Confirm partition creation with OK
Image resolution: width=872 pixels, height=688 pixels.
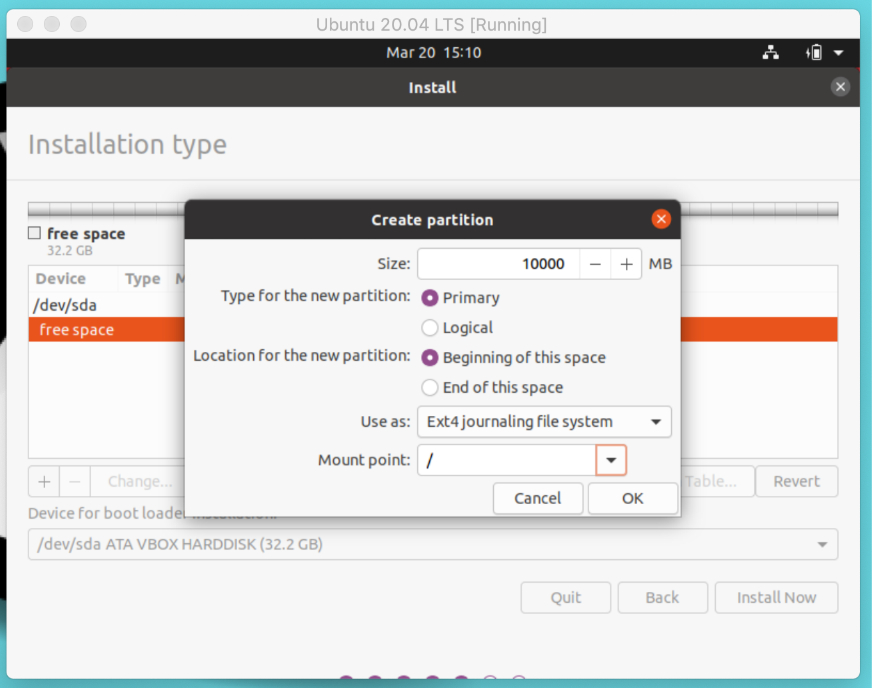[633, 498]
